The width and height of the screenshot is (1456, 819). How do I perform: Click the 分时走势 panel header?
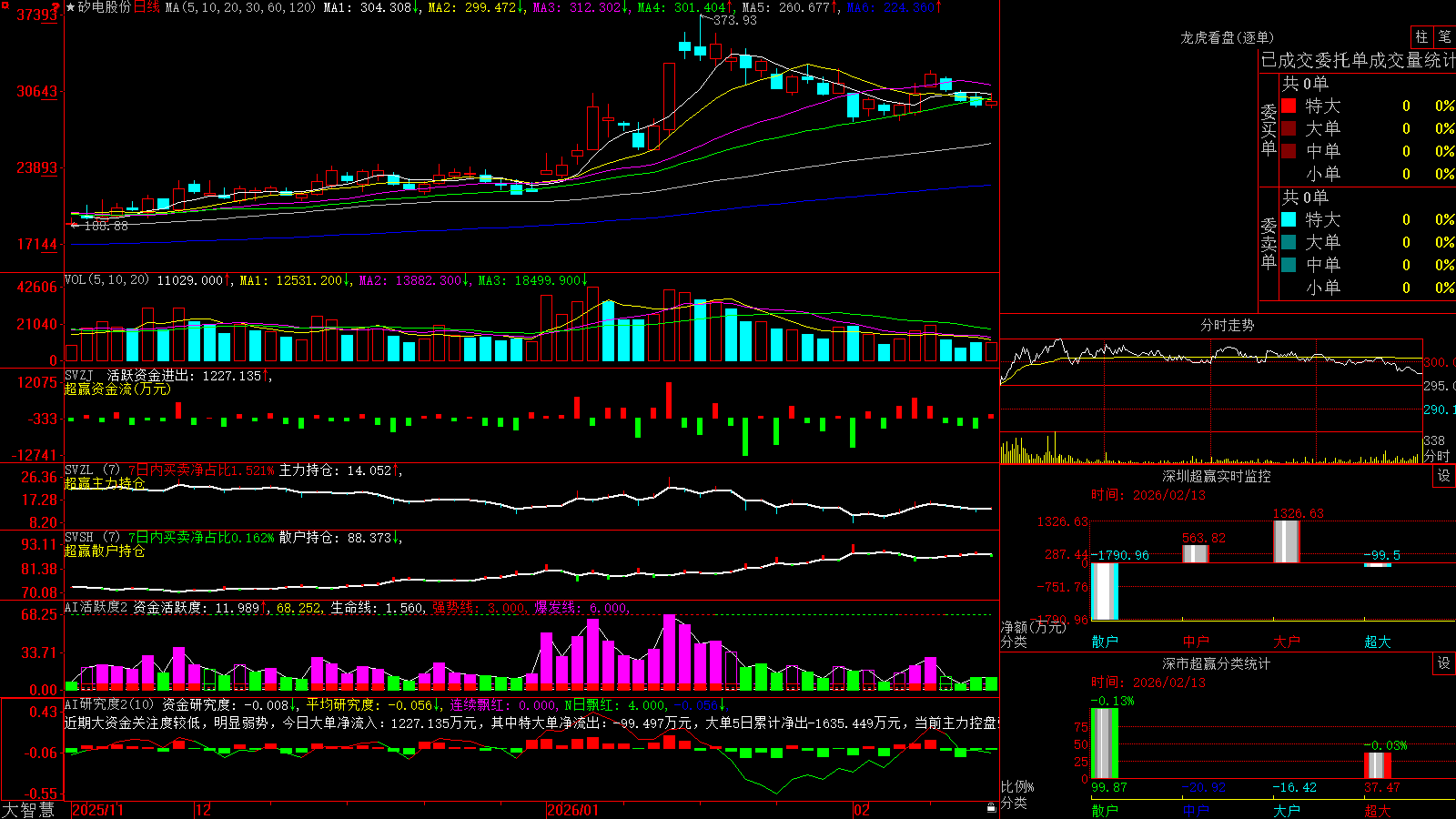coord(1227,325)
